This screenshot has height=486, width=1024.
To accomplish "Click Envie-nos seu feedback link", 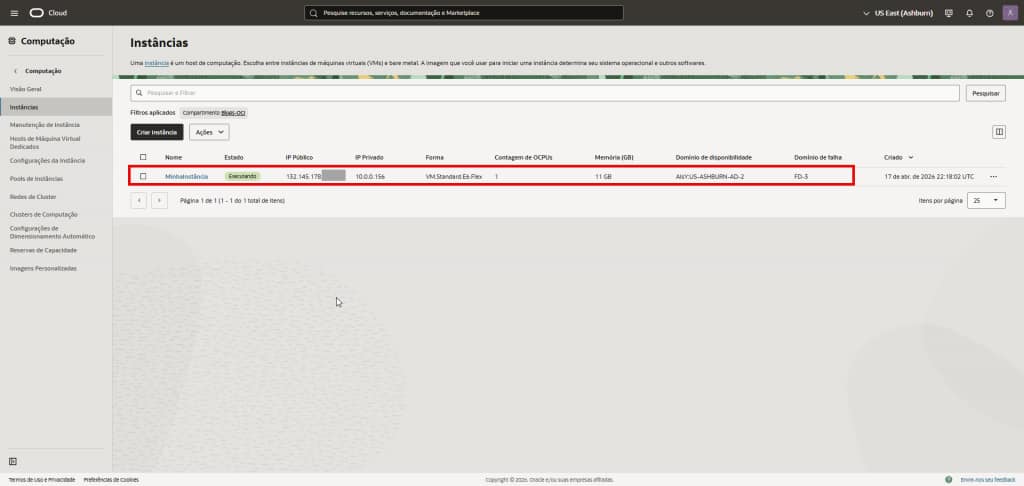I will click(x=988, y=479).
